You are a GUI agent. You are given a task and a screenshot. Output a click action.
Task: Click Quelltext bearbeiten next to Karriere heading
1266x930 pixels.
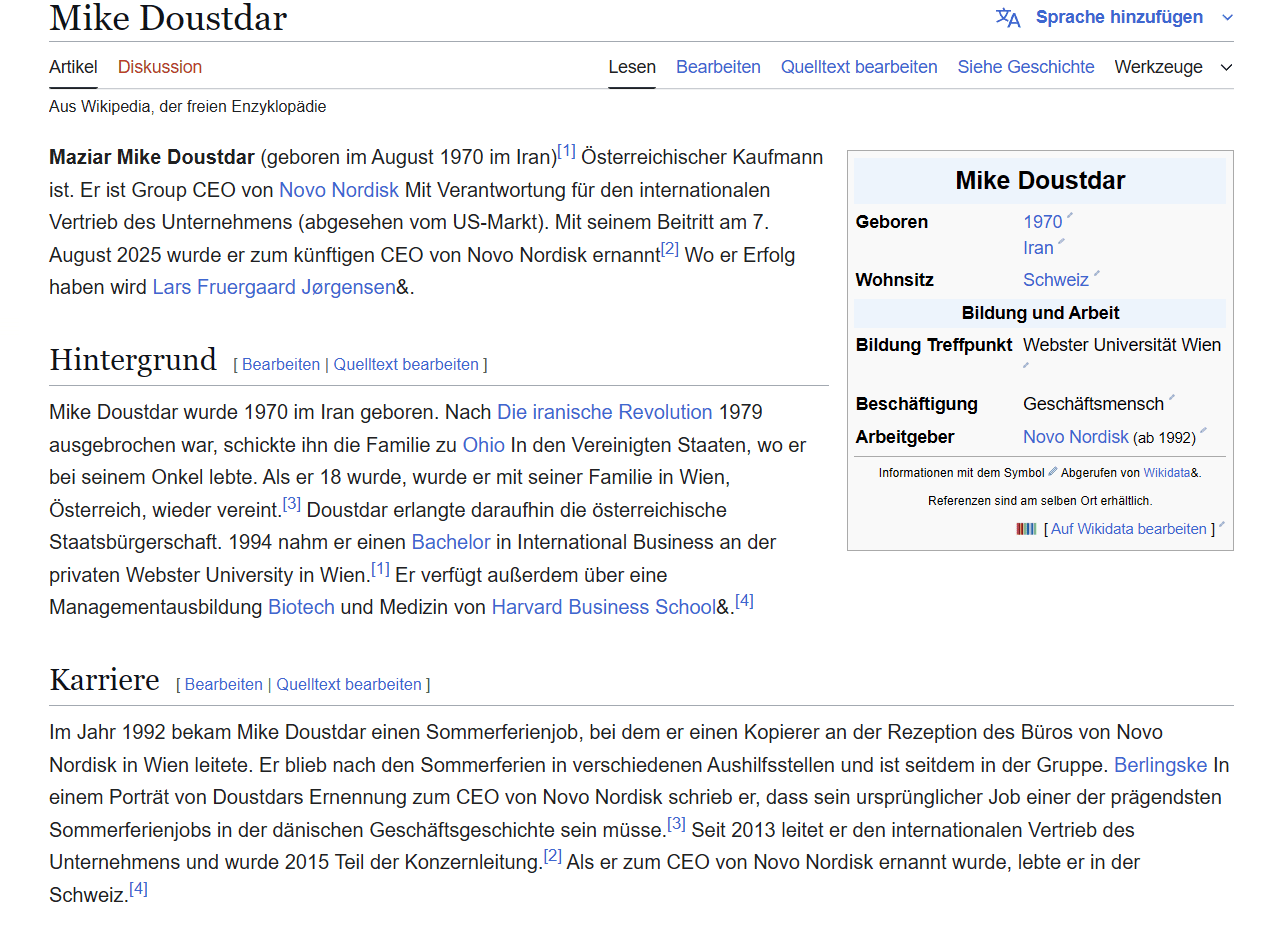pyautogui.click(x=349, y=685)
